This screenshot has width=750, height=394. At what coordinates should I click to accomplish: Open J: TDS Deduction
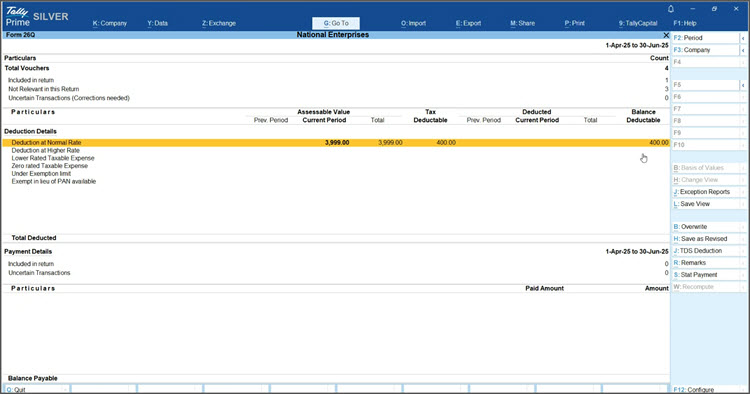[706, 251]
